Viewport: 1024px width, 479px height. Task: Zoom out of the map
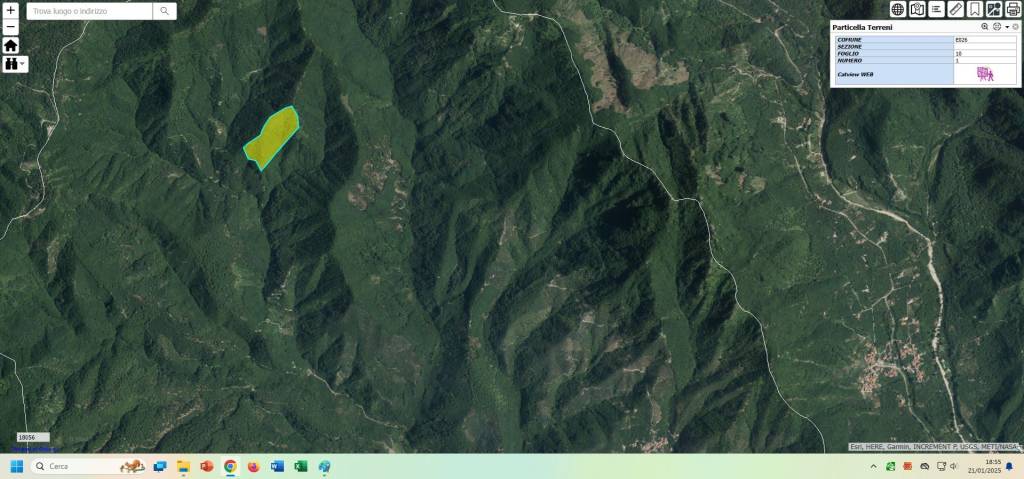click(x=11, y=27)
